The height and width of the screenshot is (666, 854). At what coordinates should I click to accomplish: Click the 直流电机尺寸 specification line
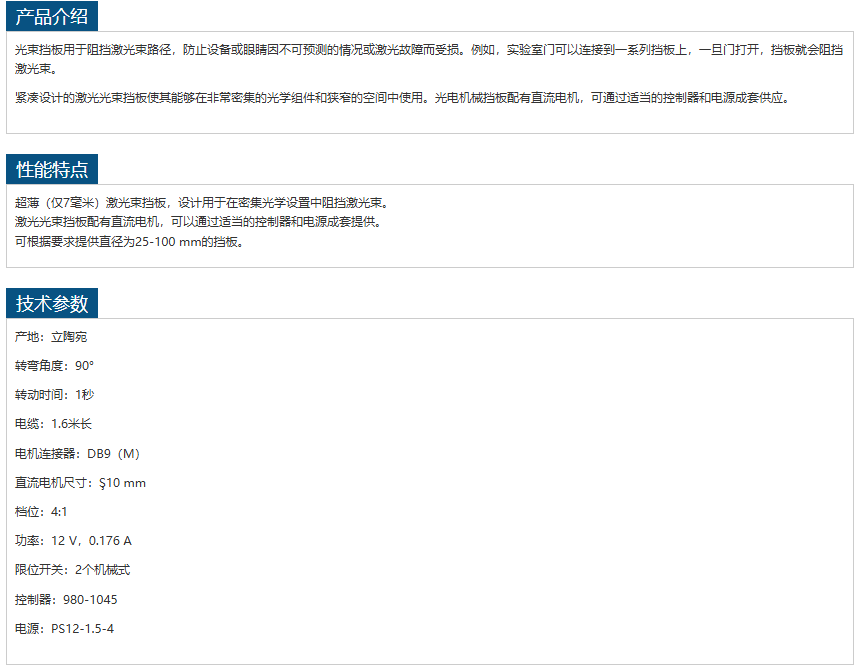click(80, 483)
